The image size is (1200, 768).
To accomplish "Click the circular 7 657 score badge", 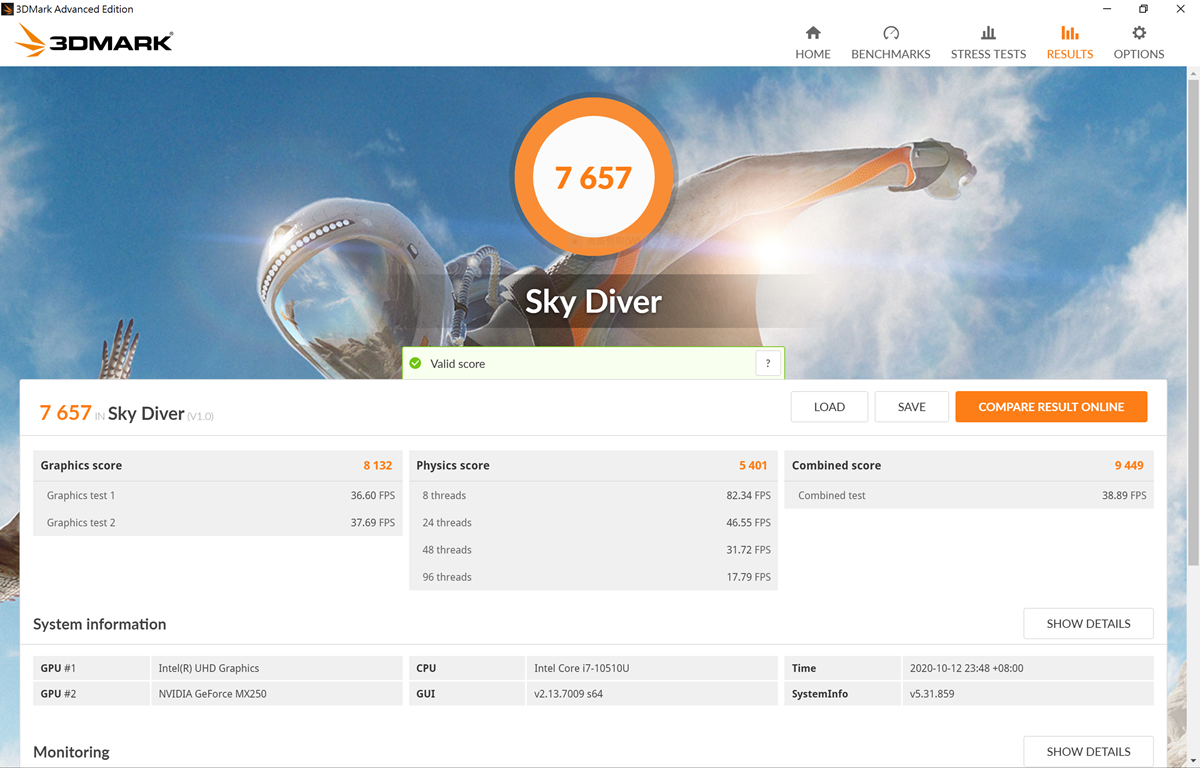I will point(593,178).
